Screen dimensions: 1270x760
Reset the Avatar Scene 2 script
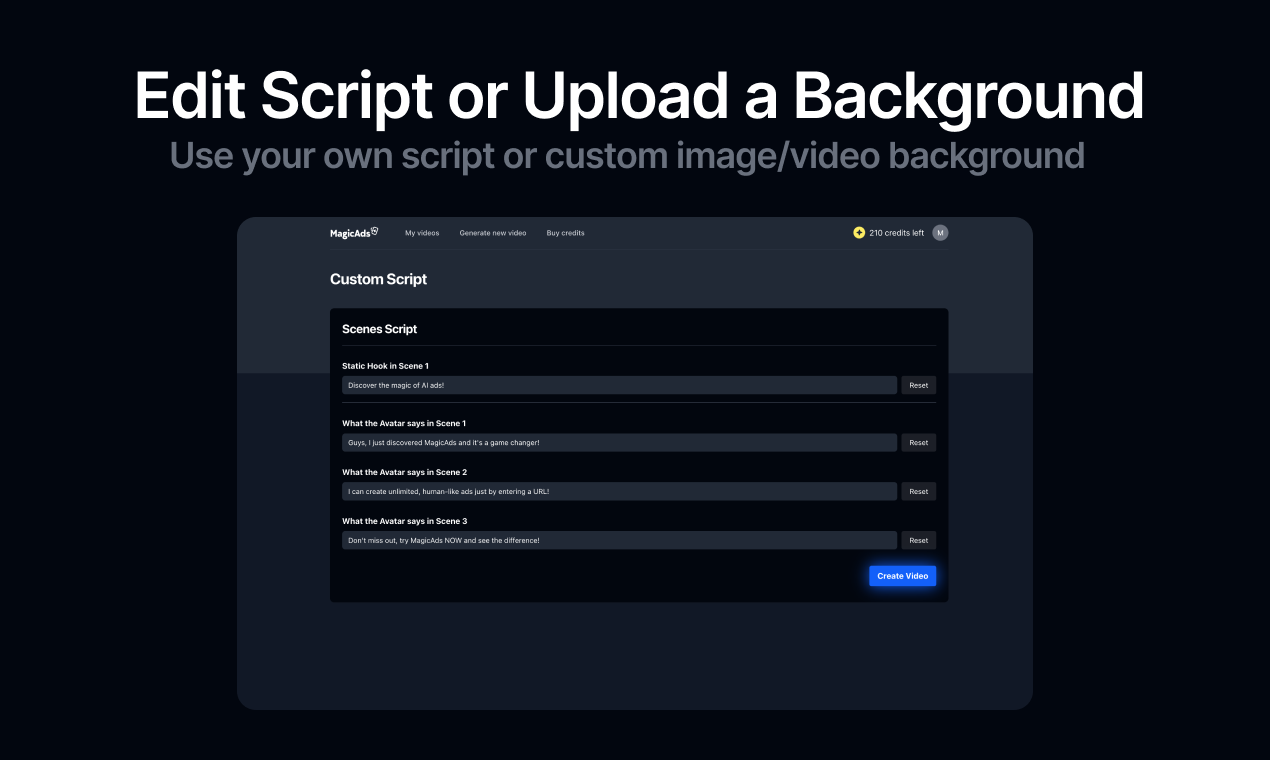click(919, 491)
